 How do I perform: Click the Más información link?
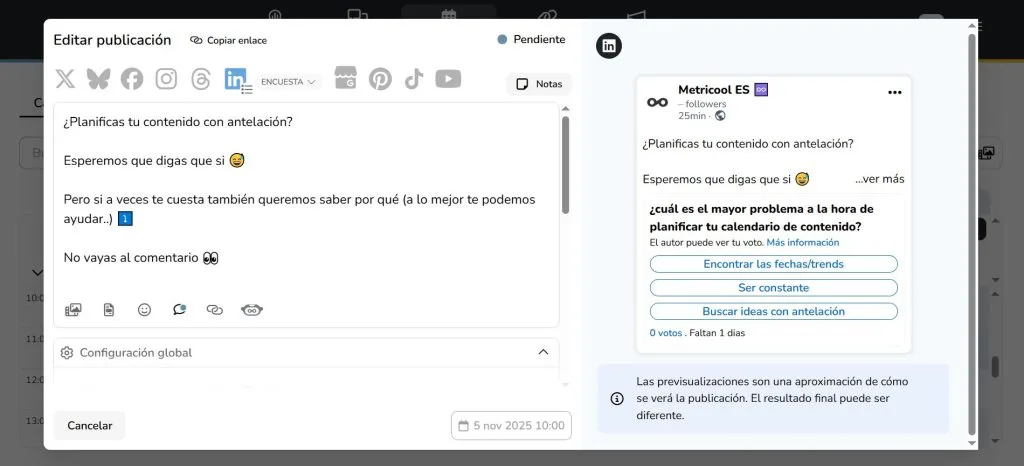tap(803, 243)
